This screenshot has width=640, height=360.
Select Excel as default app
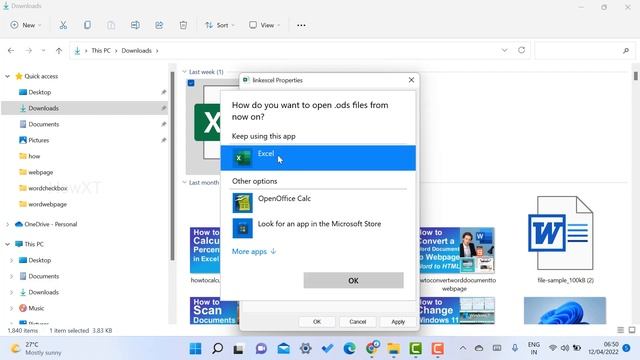click(318, 158)
